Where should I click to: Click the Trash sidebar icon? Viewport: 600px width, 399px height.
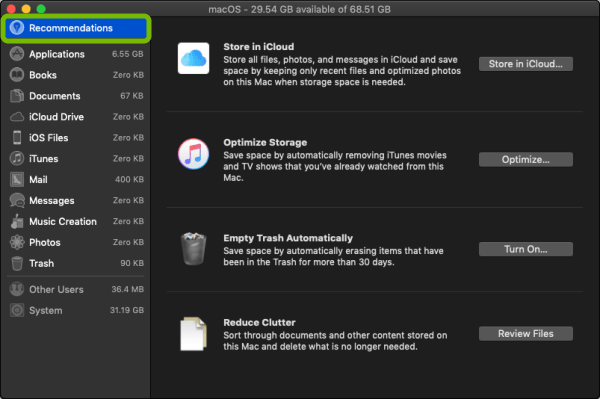coord(17,263)
